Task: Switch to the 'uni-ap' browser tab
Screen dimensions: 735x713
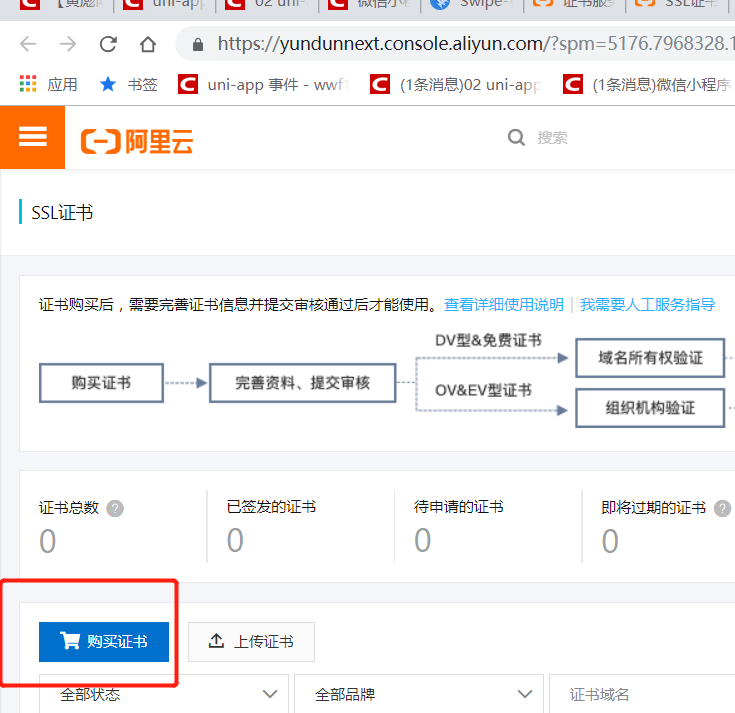Action: click(164, 6)
